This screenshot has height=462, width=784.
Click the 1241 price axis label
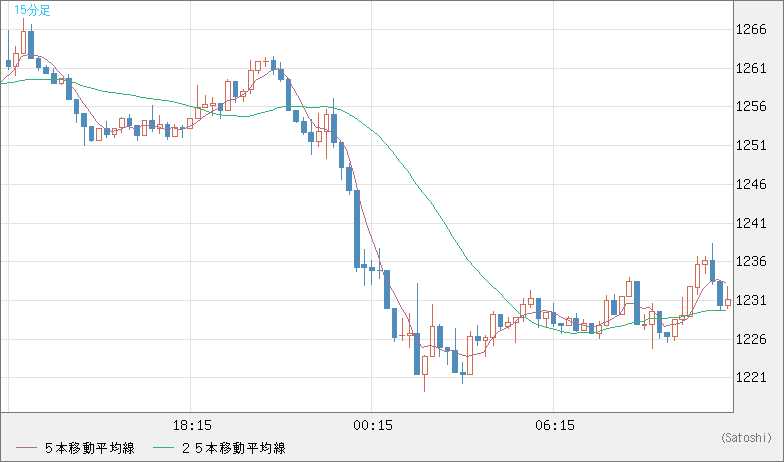751,223
